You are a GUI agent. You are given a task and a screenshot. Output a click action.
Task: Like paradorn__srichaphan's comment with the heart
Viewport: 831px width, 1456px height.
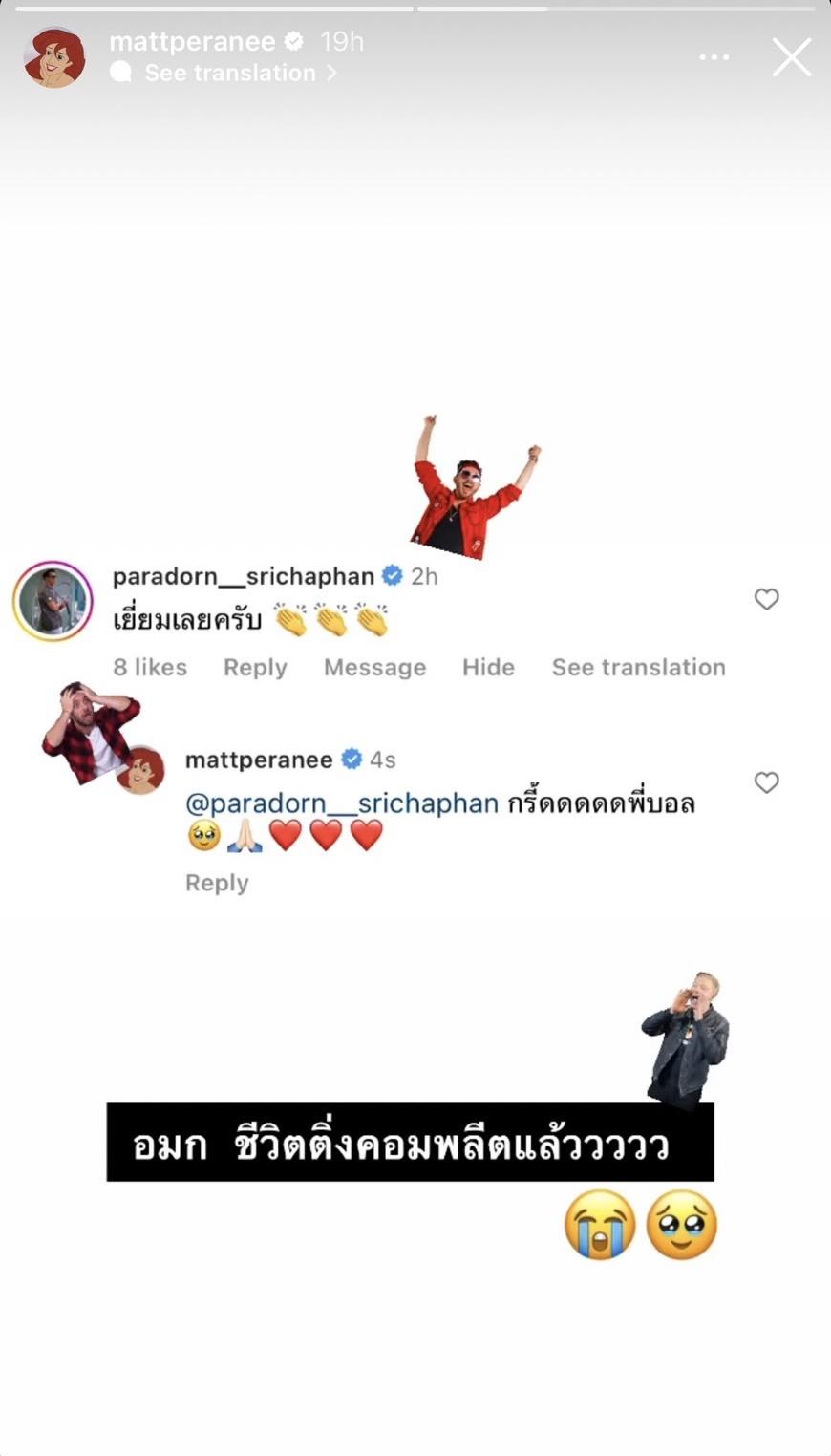(x=766, y=599)
